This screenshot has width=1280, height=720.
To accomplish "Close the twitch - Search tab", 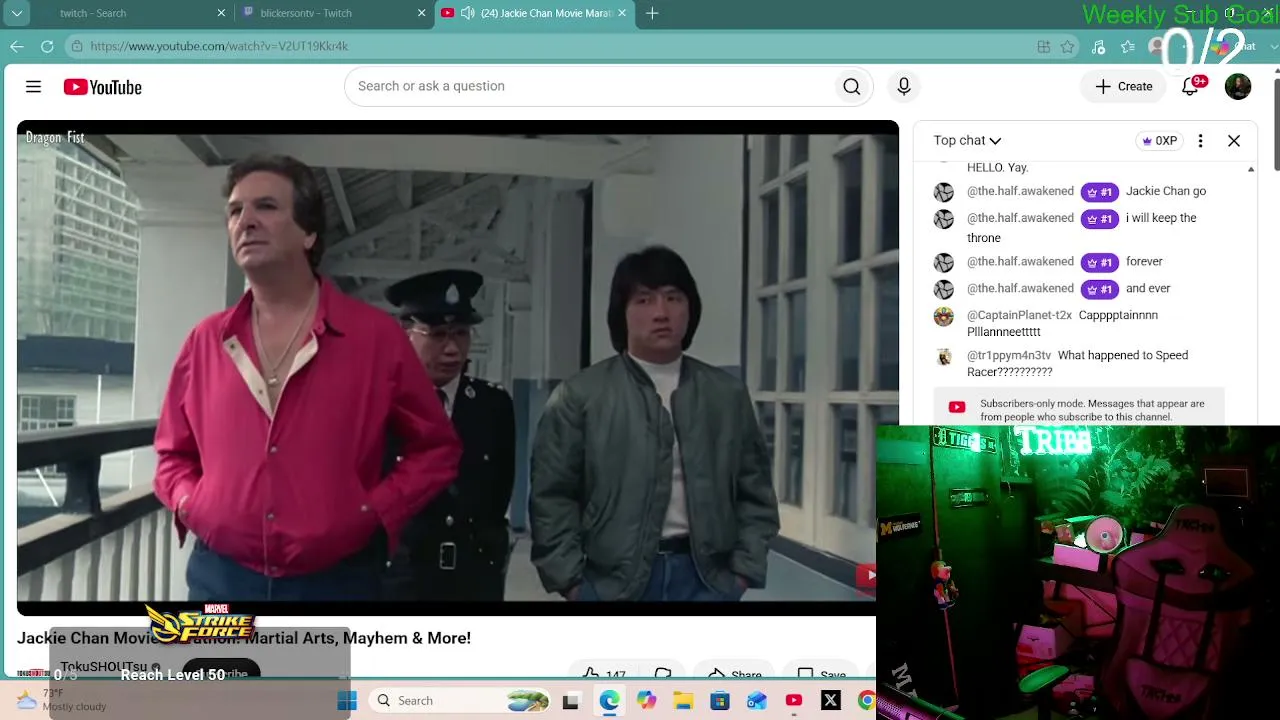I will coord(221,13).
